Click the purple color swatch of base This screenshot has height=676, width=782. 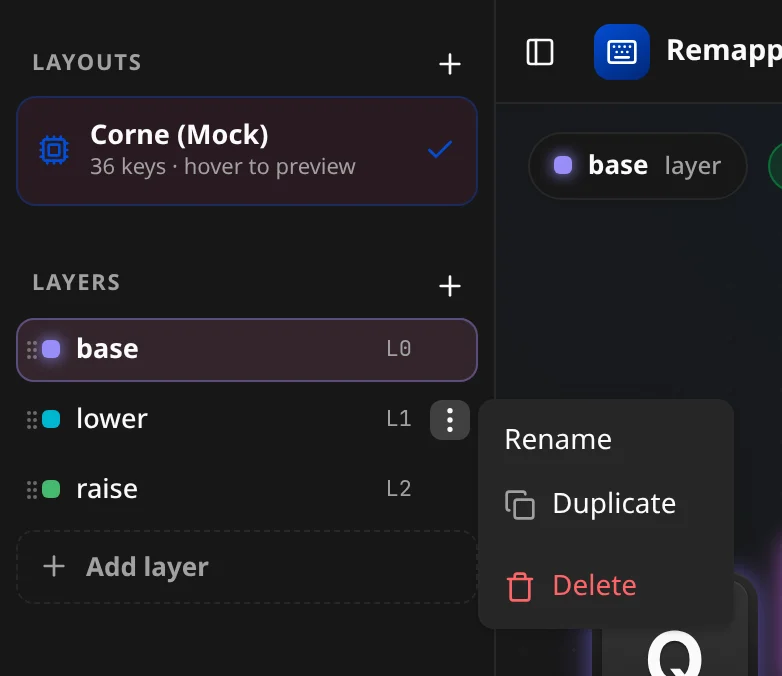51,349
